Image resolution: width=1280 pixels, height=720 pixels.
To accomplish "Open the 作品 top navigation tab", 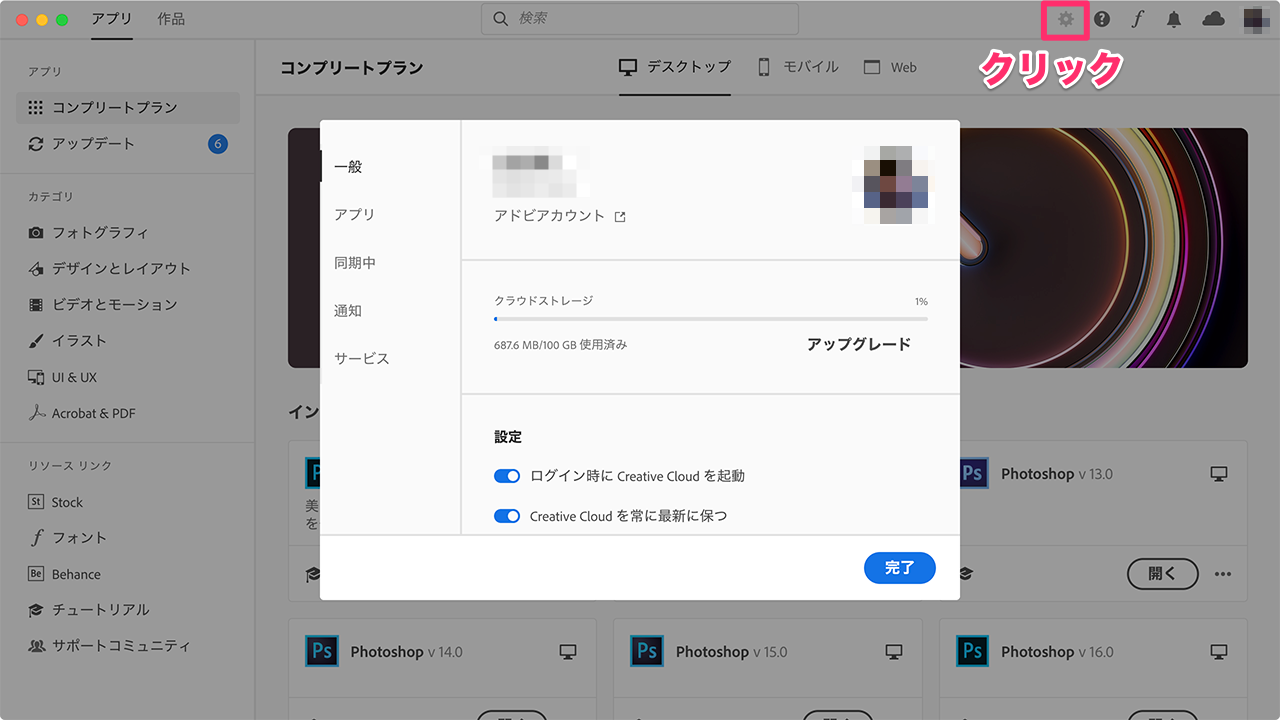I will click(171, 19).
